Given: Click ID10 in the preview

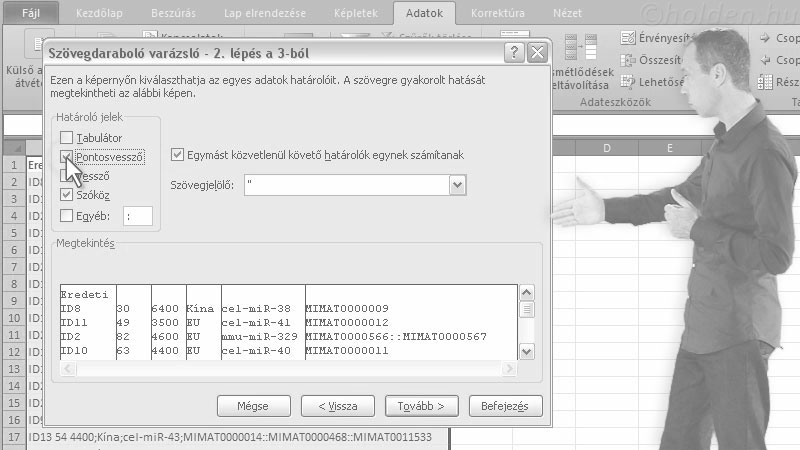Looking at the screenshot, I should (74, 351).
